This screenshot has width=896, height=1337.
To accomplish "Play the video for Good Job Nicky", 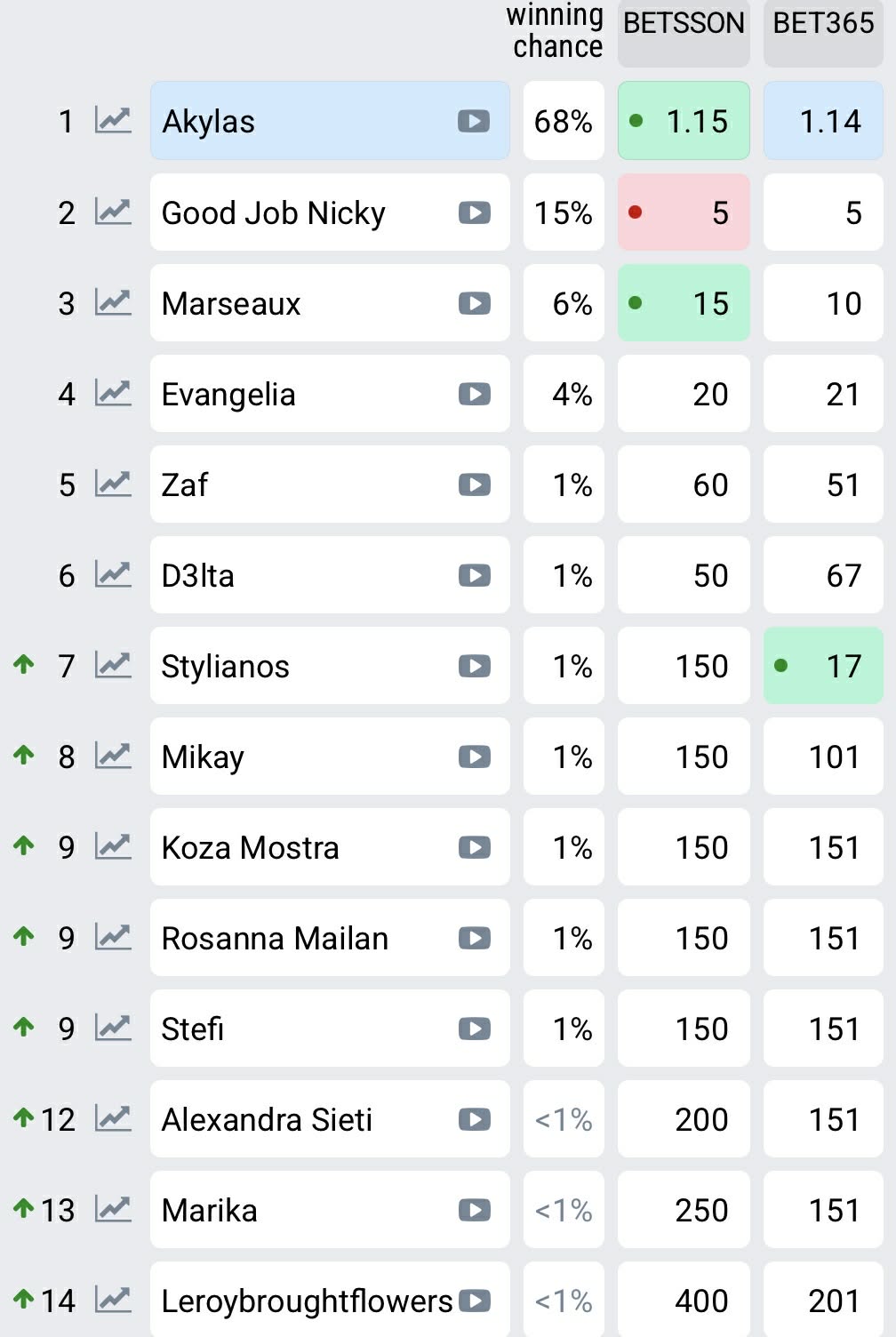I will pyautogui.click(x=474, y=212).
